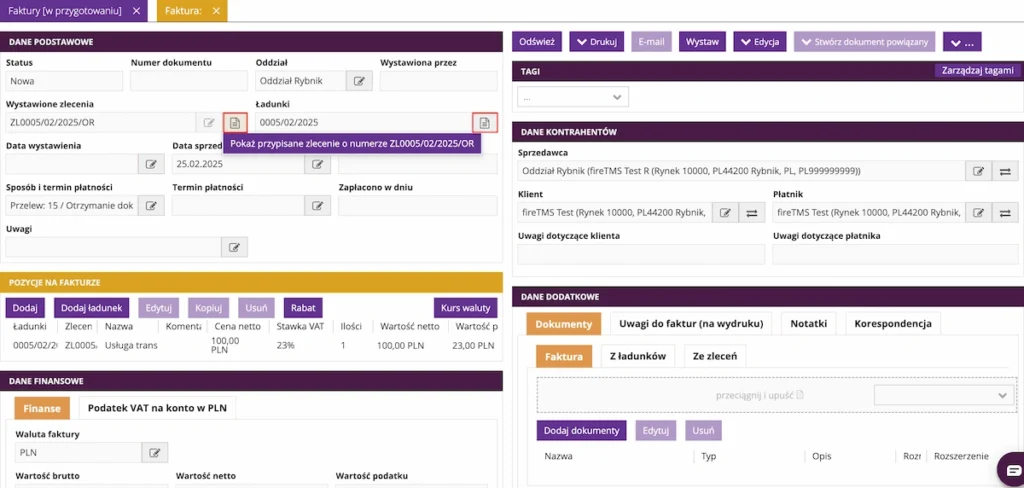Screen dimensions: 1024x488
Task: Click the Dodaj invoice position button
Action: (x=25, y=308)
